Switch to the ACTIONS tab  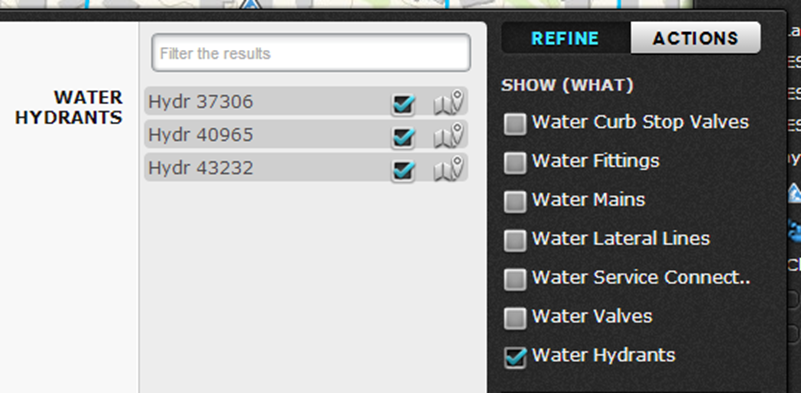[695, 38]
